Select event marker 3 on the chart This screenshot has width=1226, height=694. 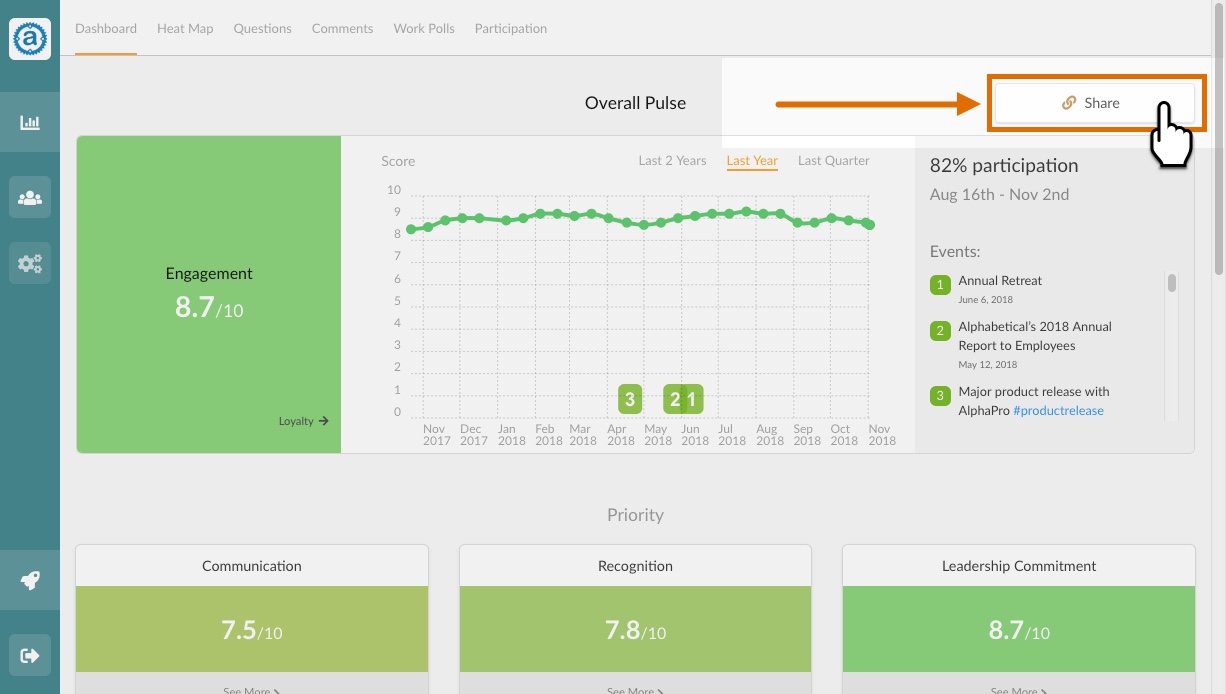pyautogui.click(x=629, y=399)
